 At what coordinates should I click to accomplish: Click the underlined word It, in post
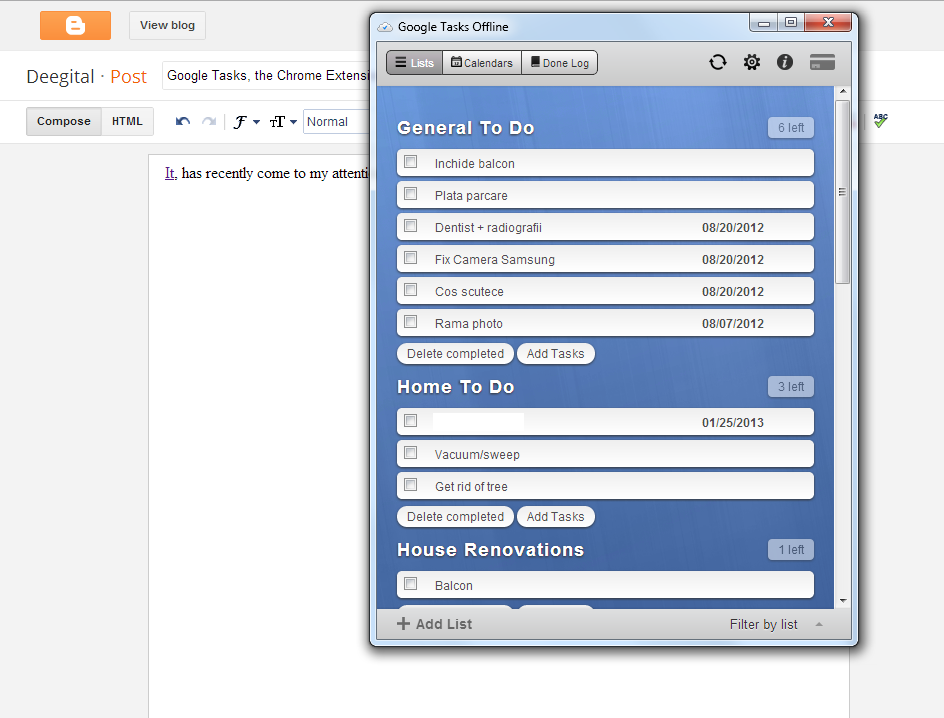coord(171,173)
